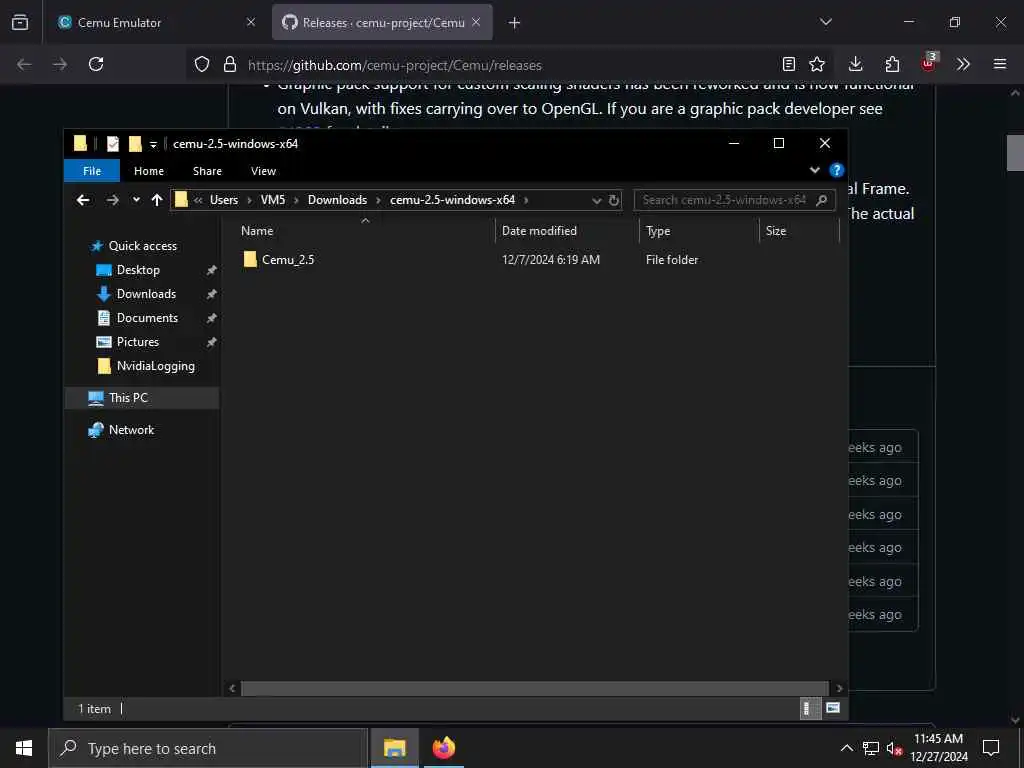Bookmark this page star icon
The width and height of the screenshot is (1024, 768).
click(x=817, y=64)
